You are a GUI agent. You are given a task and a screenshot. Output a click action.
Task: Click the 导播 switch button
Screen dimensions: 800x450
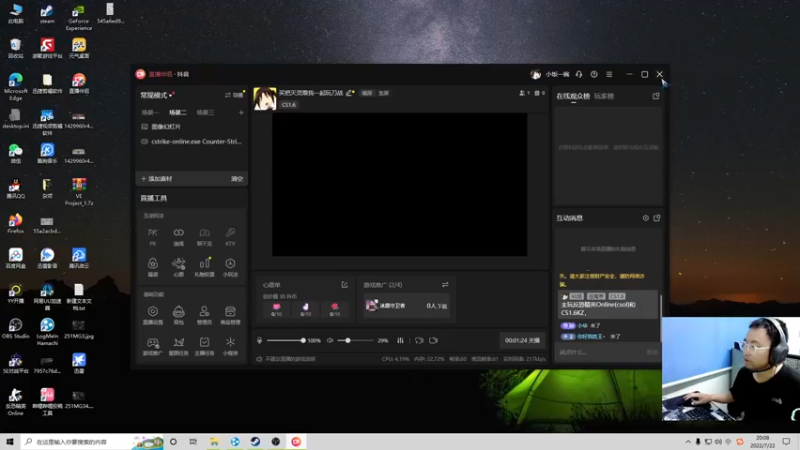coord(234,95)
